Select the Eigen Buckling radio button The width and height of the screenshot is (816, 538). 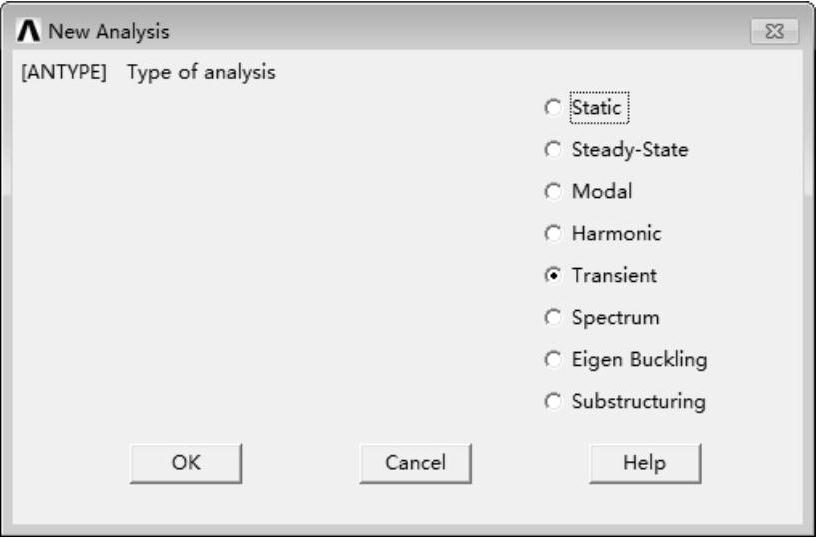[x=553, y=360]
